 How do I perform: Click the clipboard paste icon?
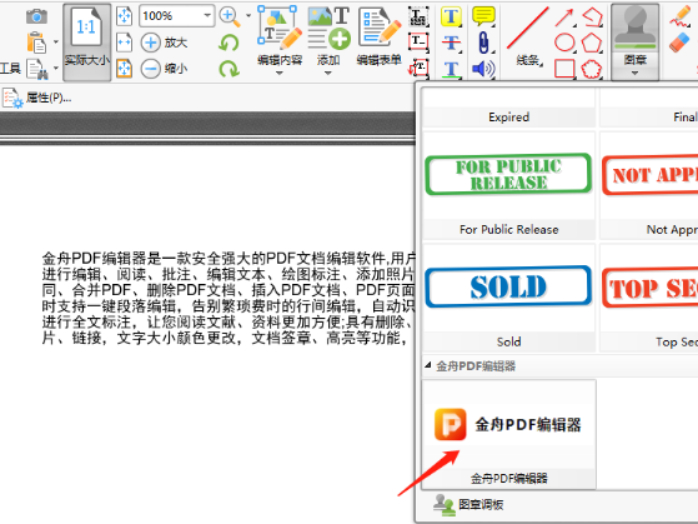click(x=37, y=43)
